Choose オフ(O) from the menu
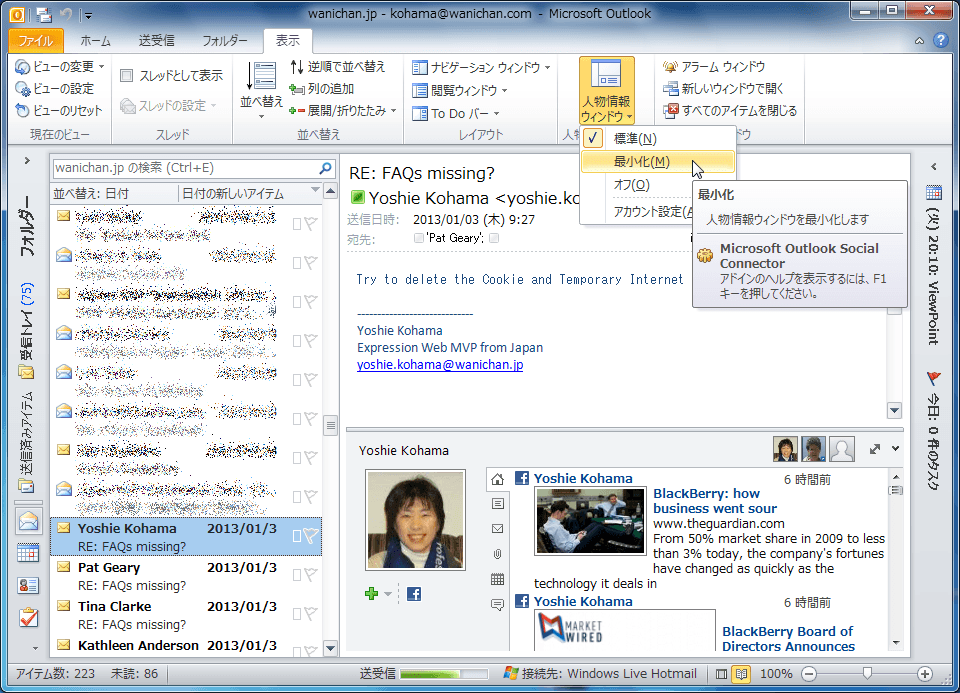 [x=637, y=184]
